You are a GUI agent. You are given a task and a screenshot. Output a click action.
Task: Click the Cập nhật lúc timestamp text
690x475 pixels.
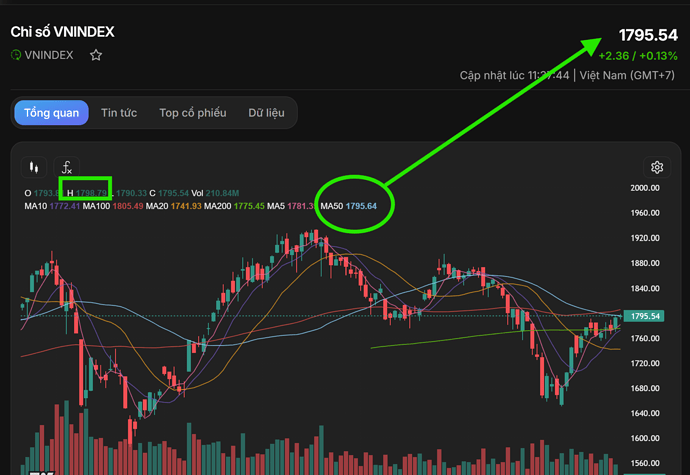pyautogui.click(x=514, y=75)
